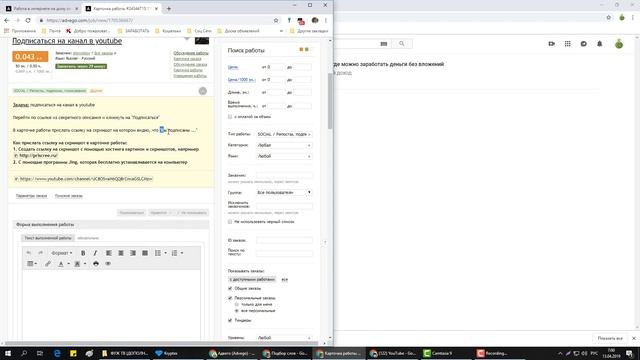This screenshot has height=360, width=640.
Task: Click in the work text editor area
Action: [x=111, y=304]
